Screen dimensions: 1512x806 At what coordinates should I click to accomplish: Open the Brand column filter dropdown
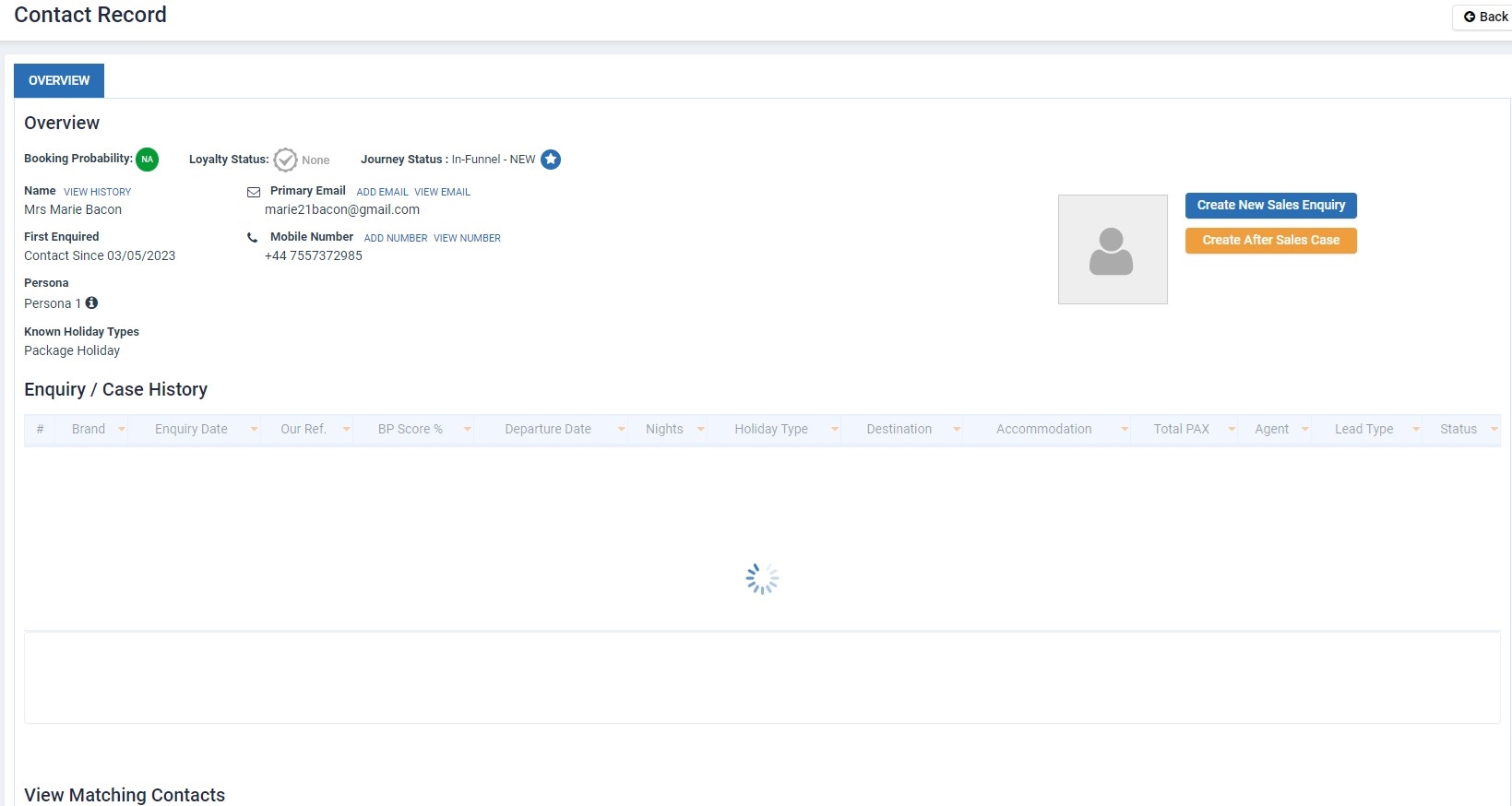point(122,429)
